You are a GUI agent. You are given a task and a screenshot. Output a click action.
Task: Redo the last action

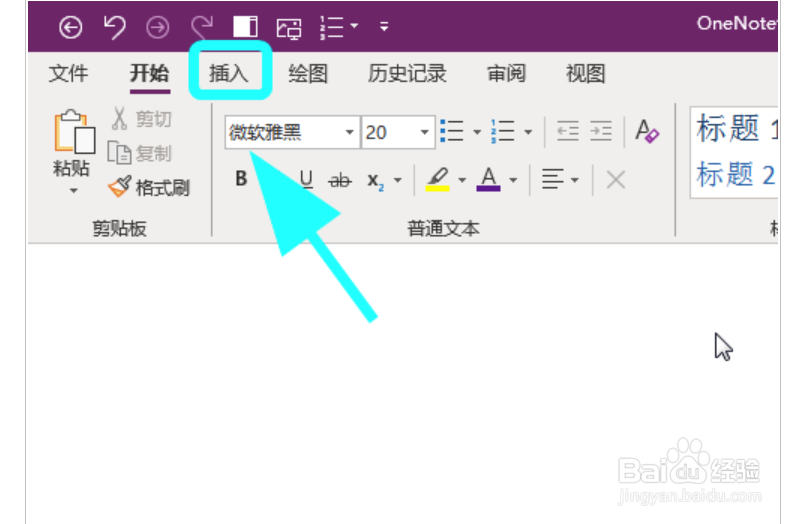pyautogui.click(x=202, y=27)
